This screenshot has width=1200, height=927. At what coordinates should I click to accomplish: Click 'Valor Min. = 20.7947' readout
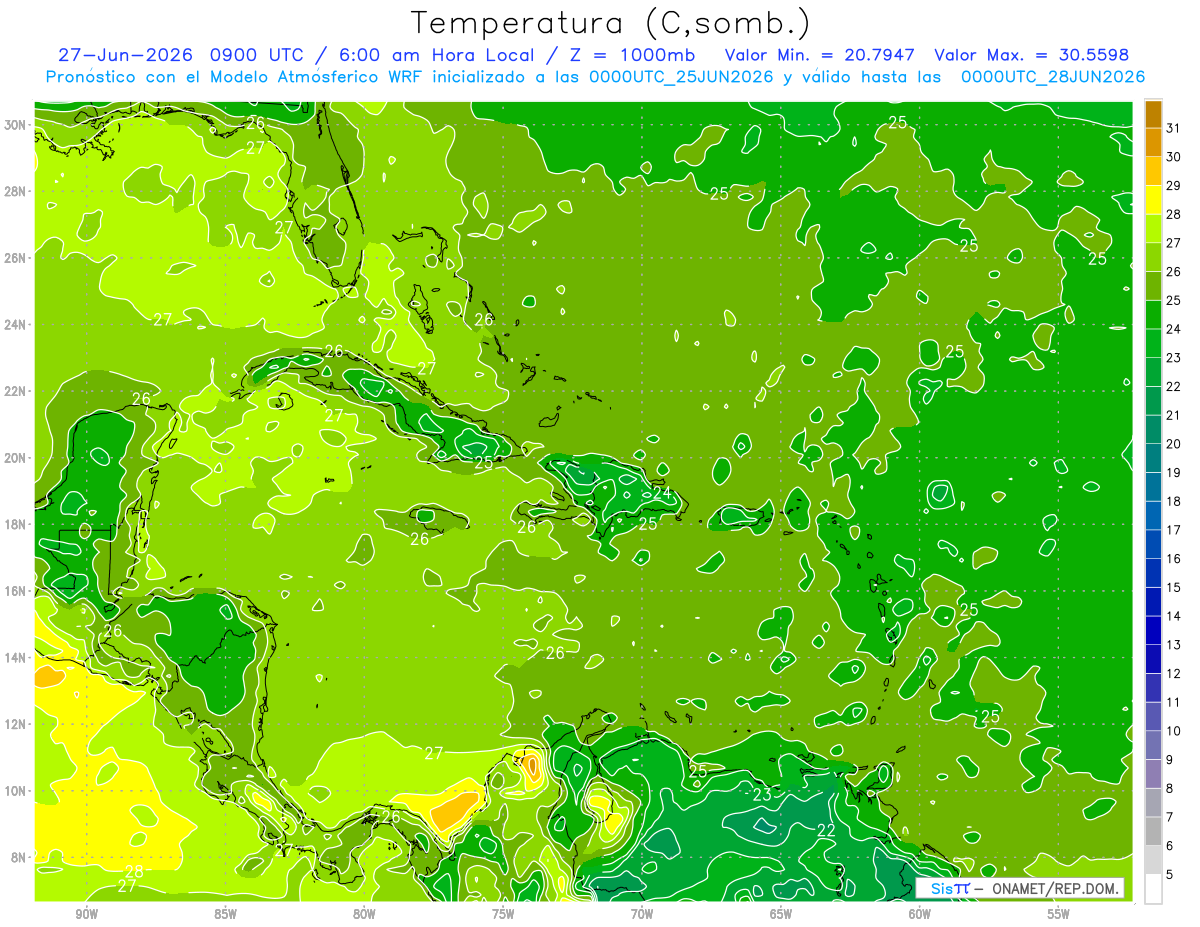(822, 55)
